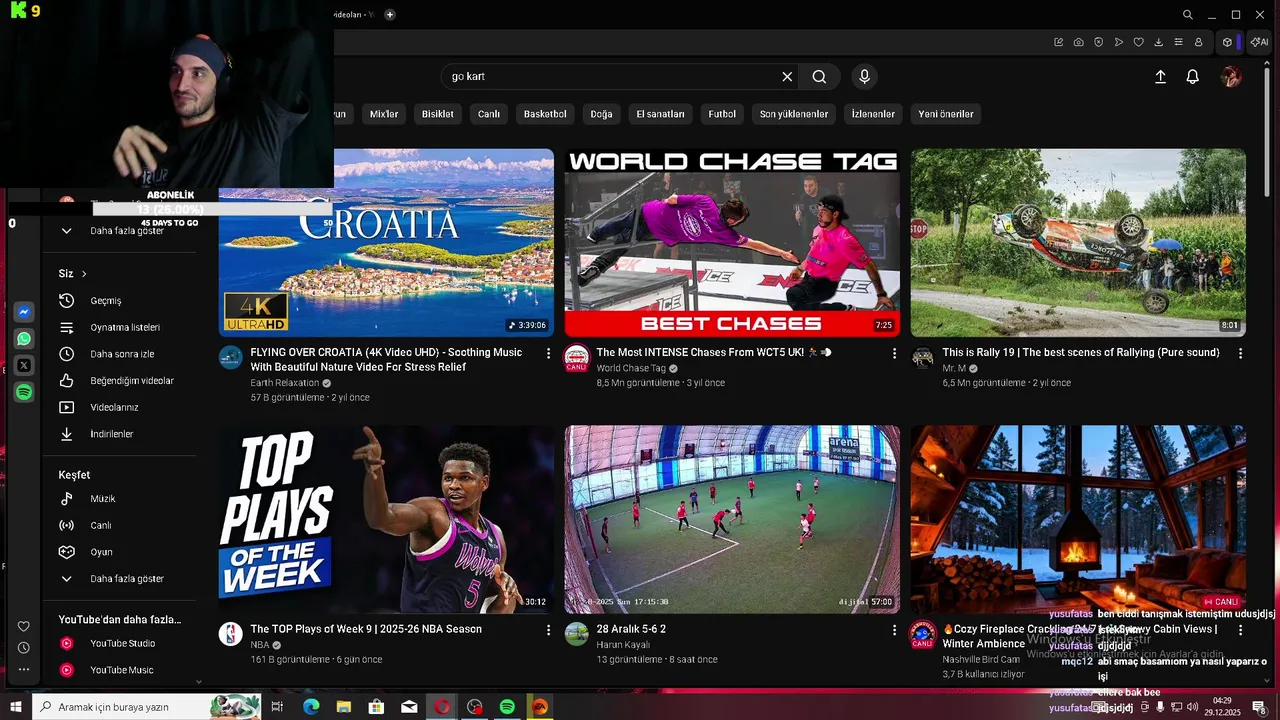Open options menu for Rally 19 video
Viewport: 1280px width, 720px height.
(x=1240, y=353)
